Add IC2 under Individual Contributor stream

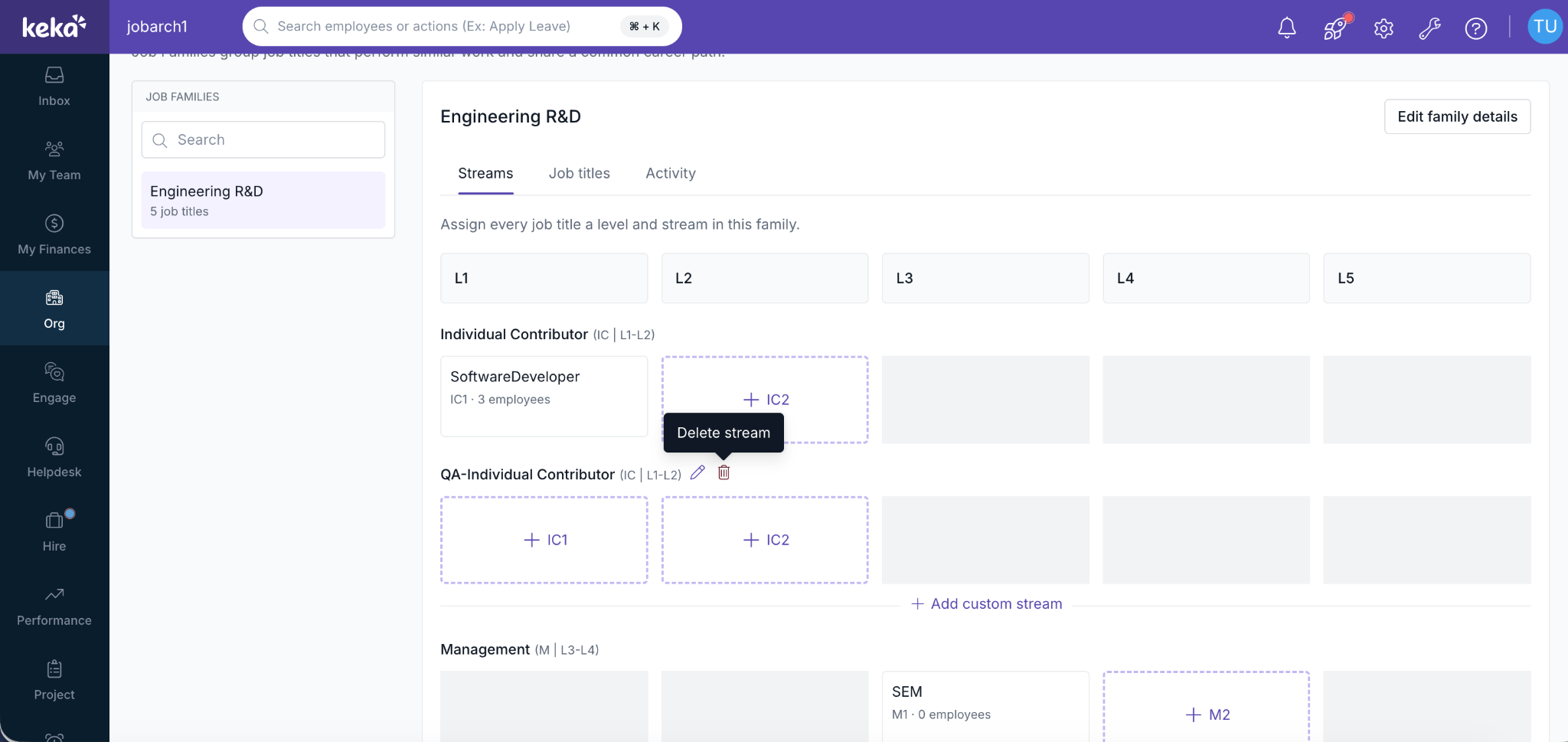[765, 400]
